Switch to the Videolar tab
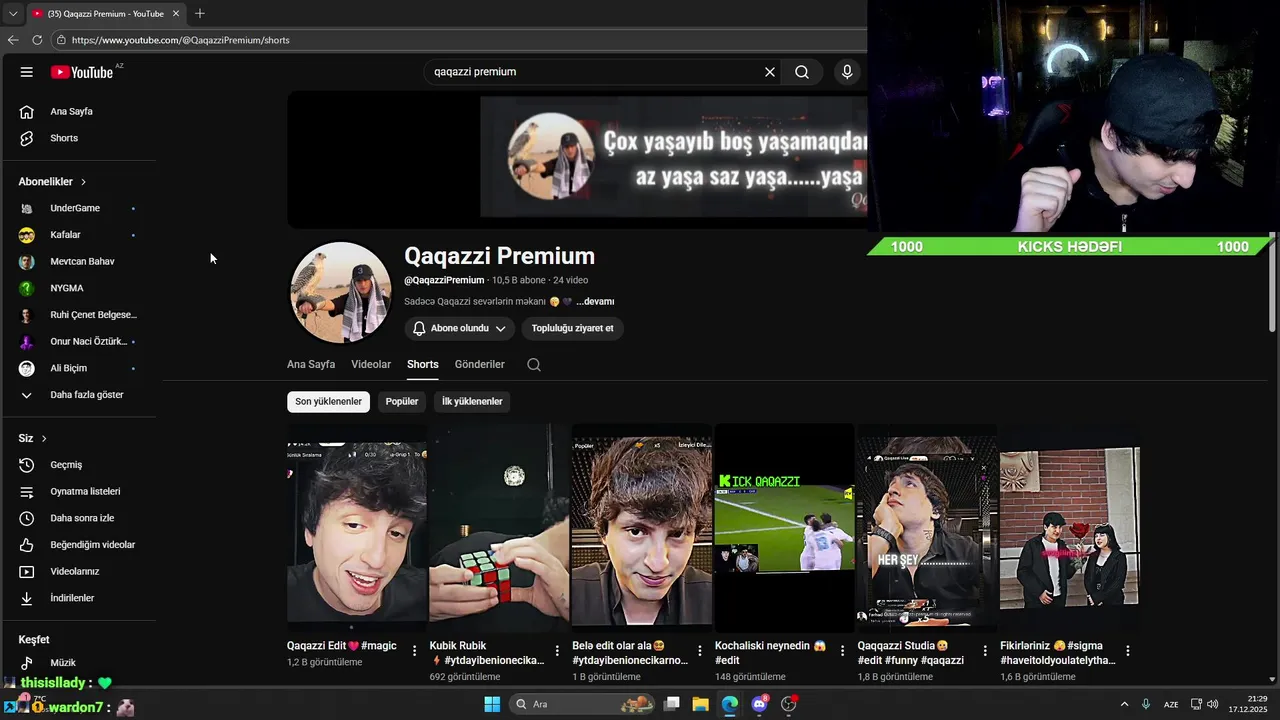 pos(371,364)
